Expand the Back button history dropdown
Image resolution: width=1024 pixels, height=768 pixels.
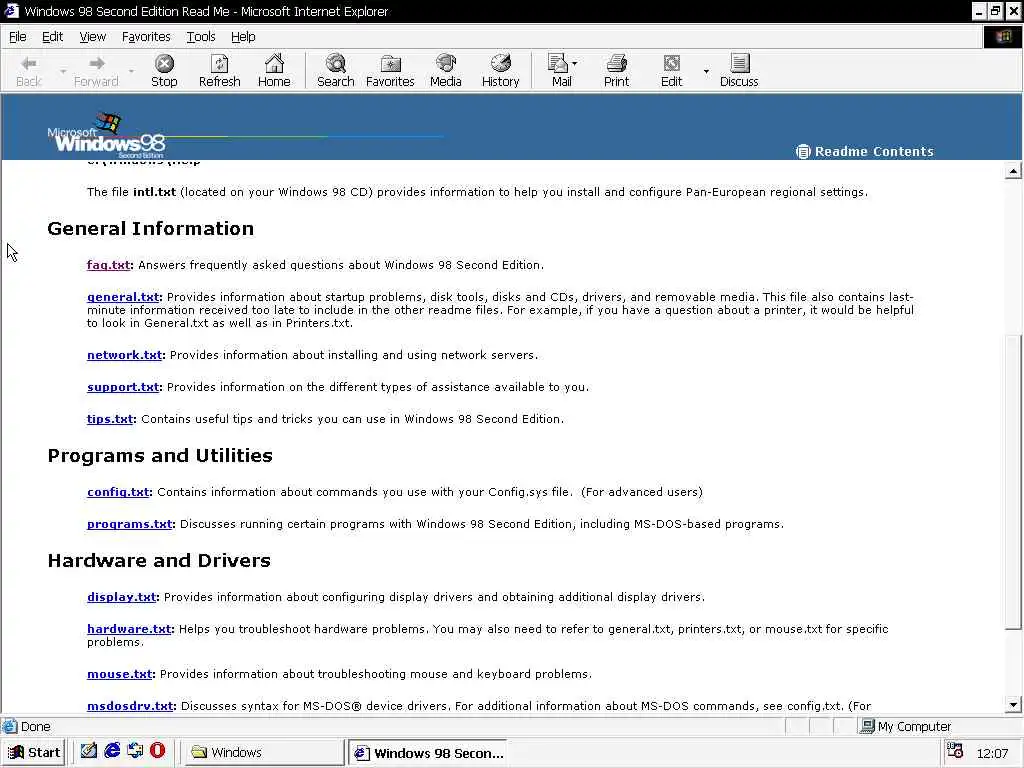coord(63,71)
